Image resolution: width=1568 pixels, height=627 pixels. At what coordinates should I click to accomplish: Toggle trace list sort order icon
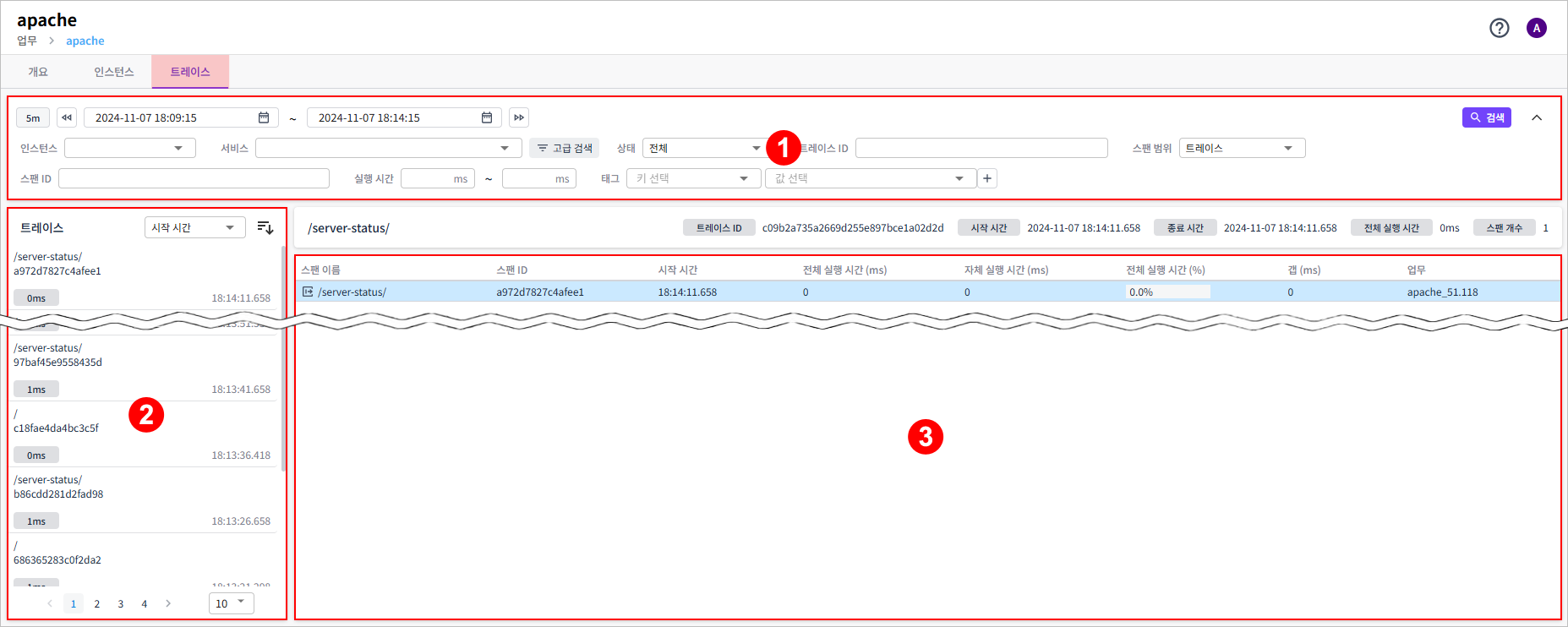265,227
